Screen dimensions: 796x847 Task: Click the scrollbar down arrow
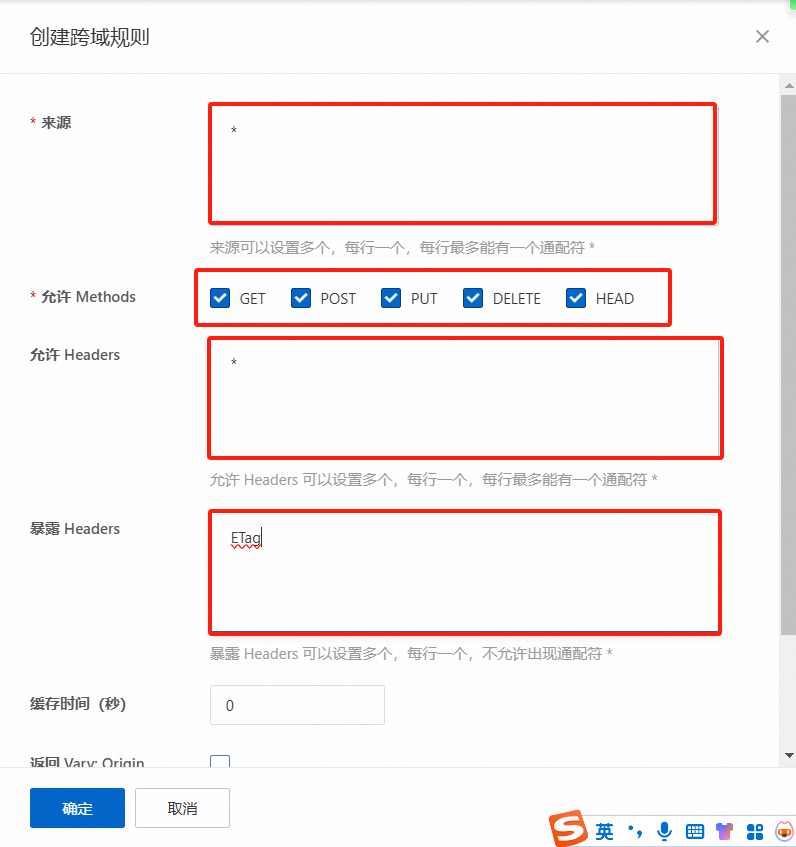point(789,755)
